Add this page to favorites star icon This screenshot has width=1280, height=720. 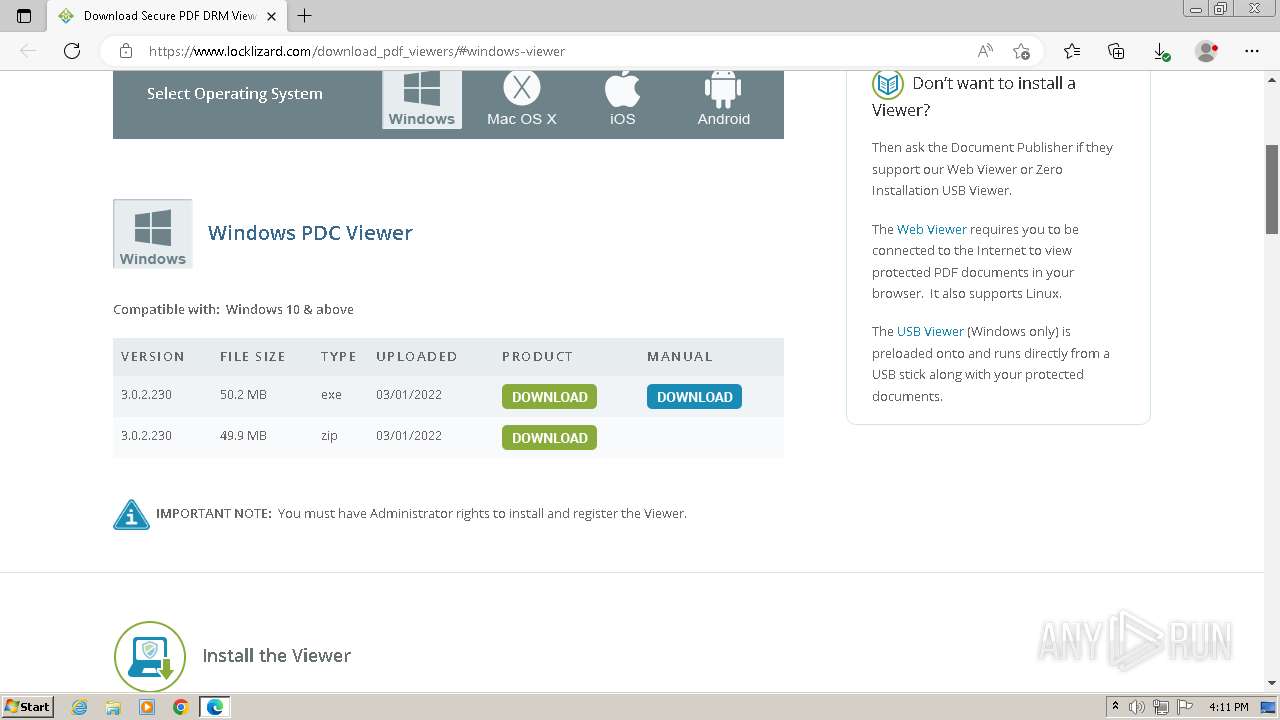pyautogui.click(x=1021, y=51)
